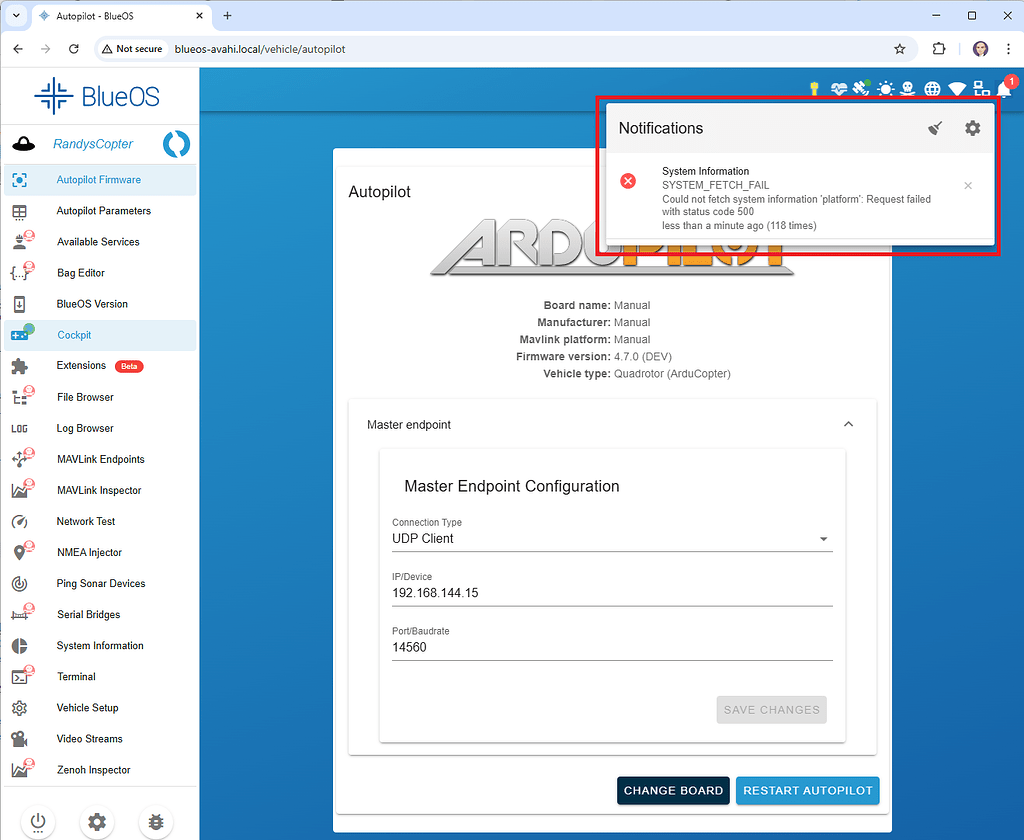Open the Connection Type dropdown
Viewport: 1024px width, 840px height.
pyautogui.click(x=612, y=538)
